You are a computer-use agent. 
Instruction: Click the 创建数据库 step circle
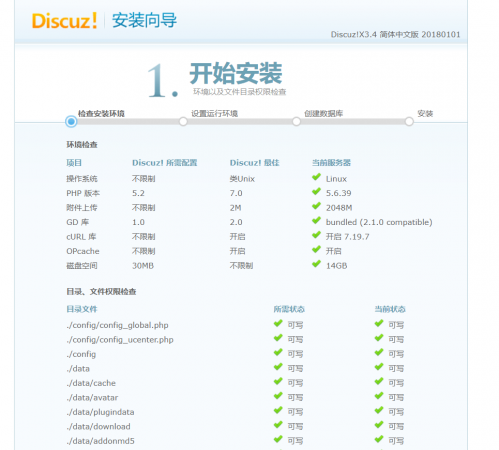296,122
